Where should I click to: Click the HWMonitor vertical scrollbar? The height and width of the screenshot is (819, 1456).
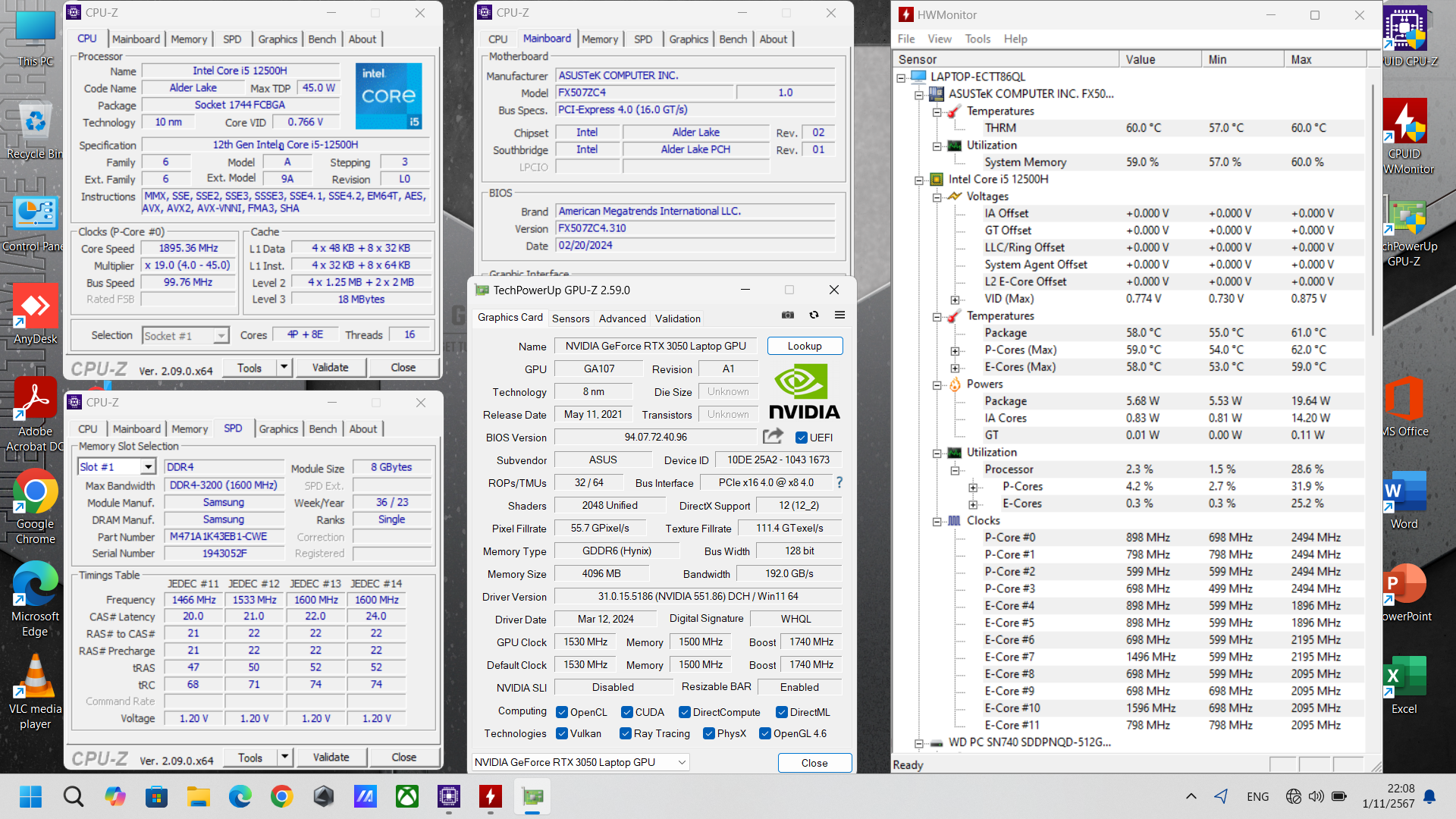point(1374,211)
